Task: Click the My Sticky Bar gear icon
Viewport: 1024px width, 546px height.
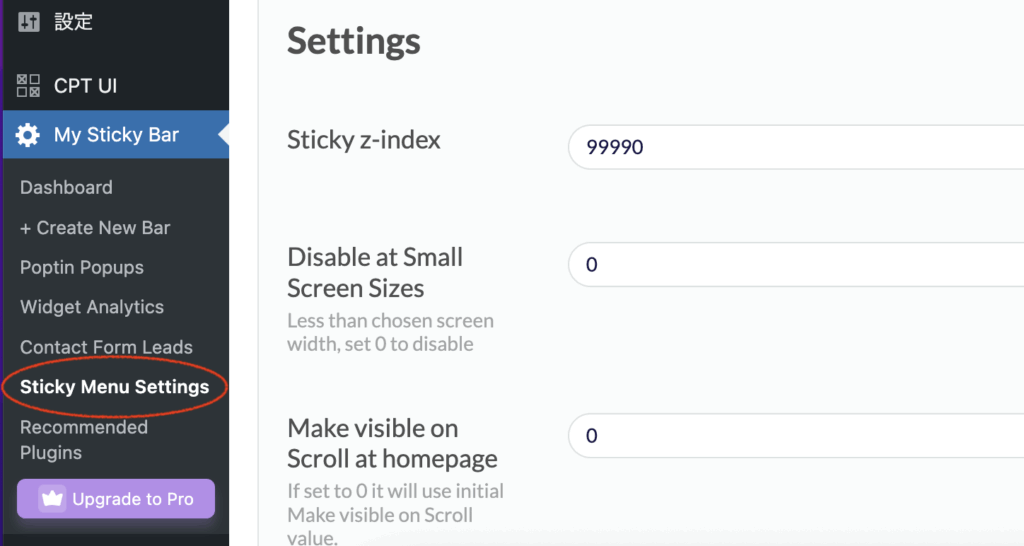Action: [x=27, y=135]
